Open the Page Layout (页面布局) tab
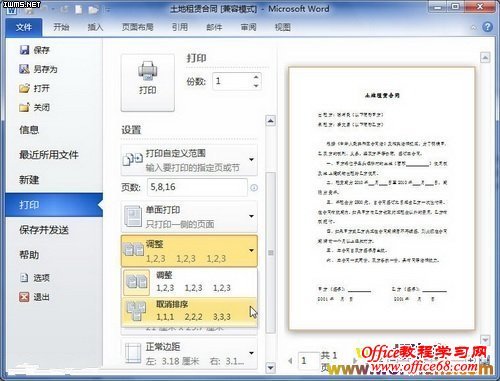This screenshot has width=500, height=381. (137, 27)
